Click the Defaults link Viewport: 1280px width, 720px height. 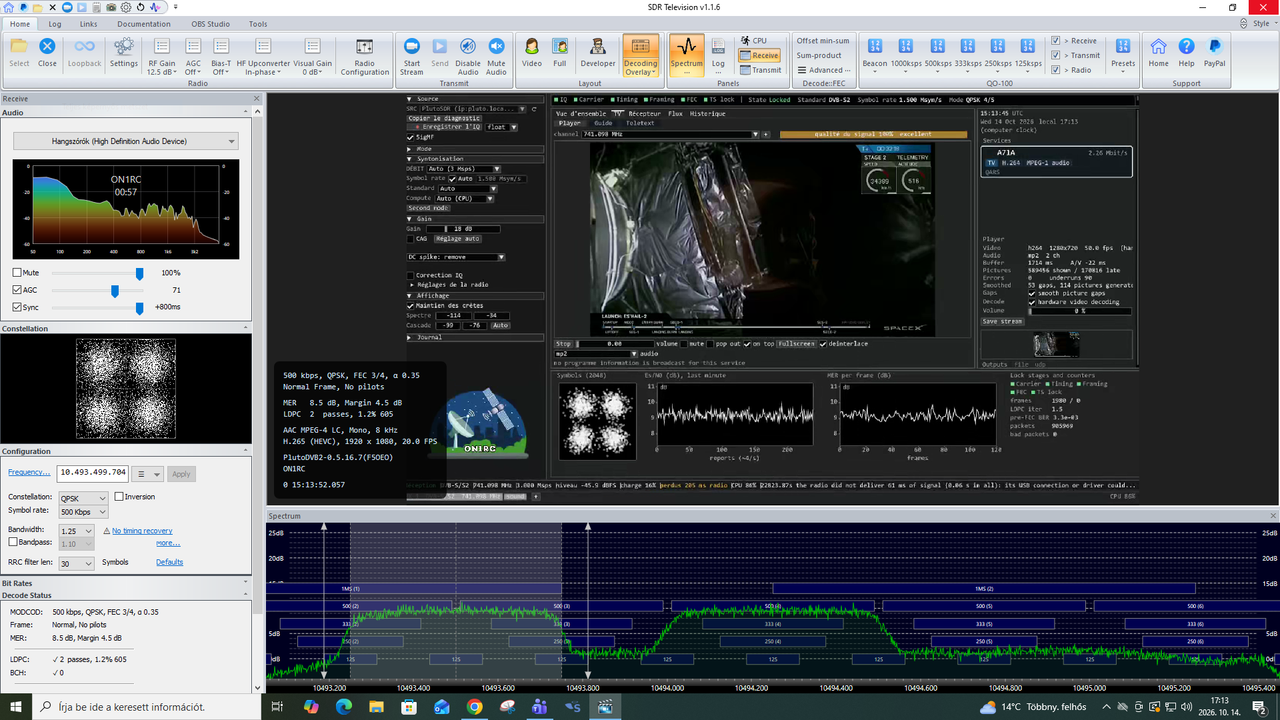170,562
